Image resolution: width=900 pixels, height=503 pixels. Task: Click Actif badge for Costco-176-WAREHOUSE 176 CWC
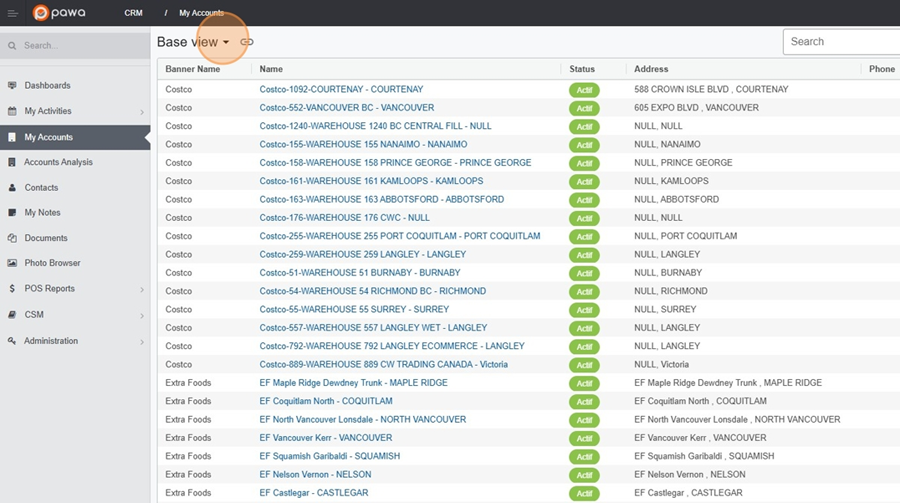(x=584, y=219)
